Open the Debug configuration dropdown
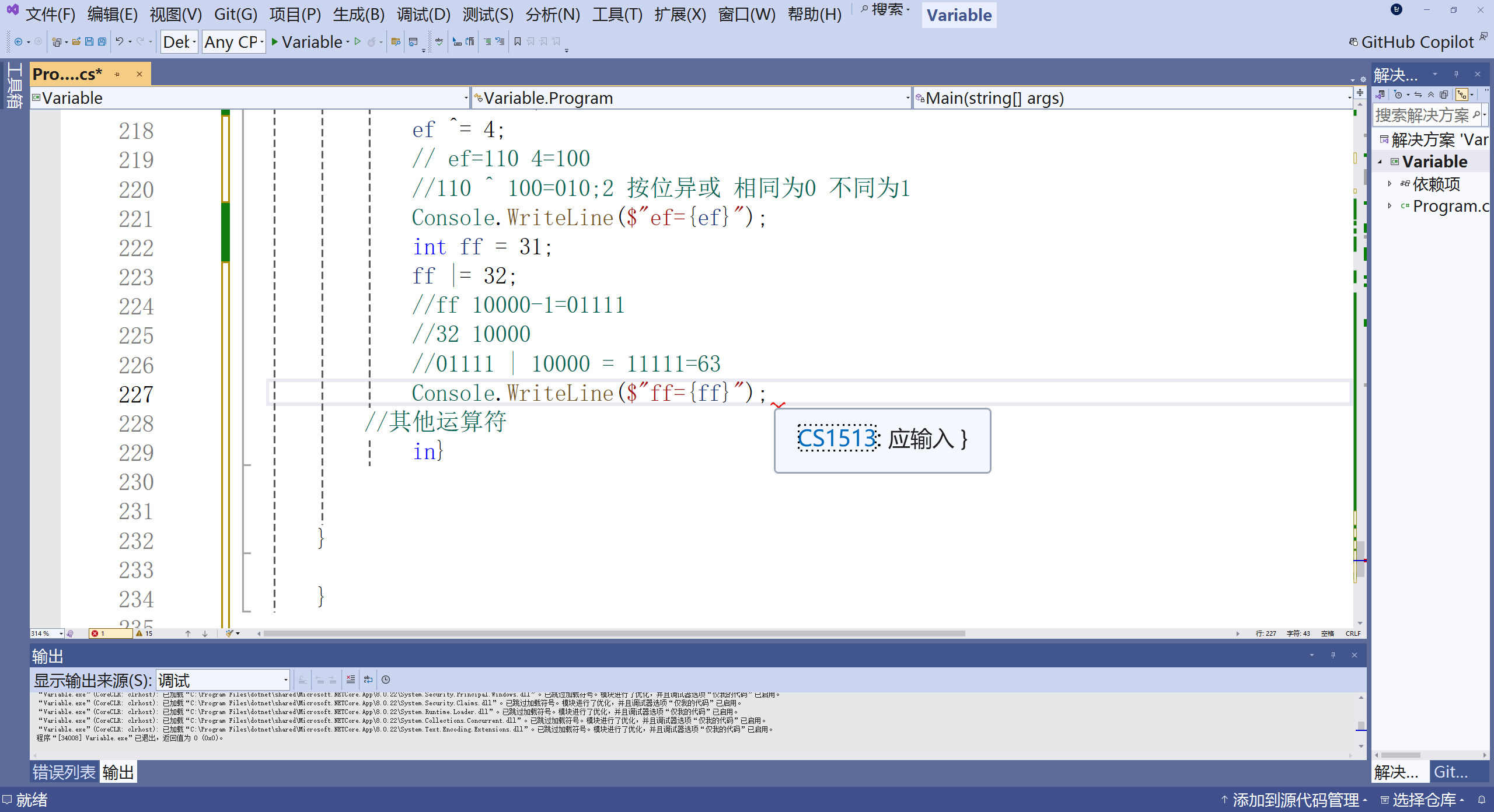The width and height of the screenshot is (1494, 812). pos(179,42)
